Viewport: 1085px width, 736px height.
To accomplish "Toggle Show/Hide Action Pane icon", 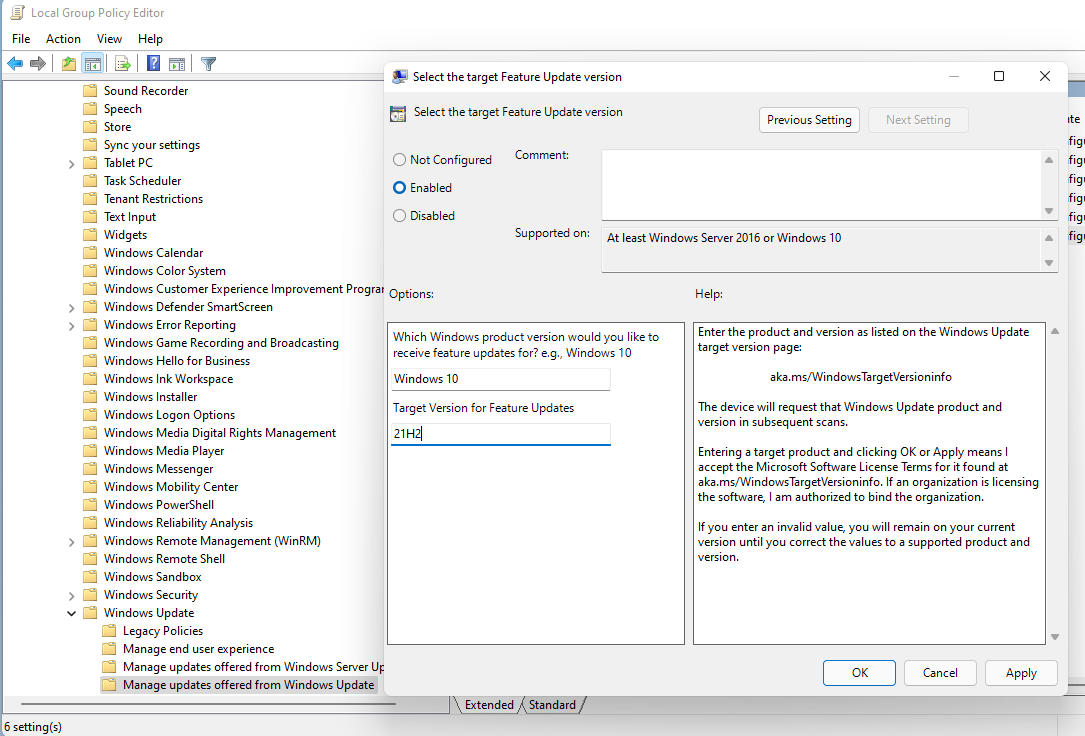I will [x=177, y=64].
